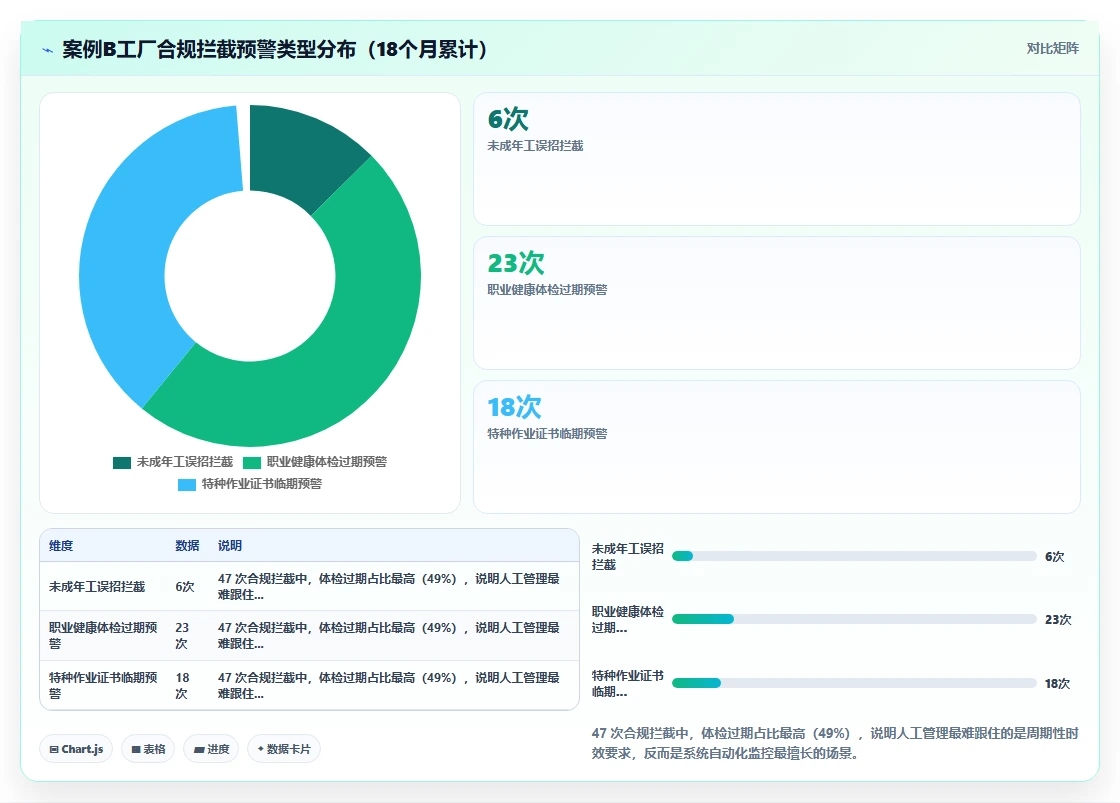The image size is (1120, 803).
Task: Click the Chart.js tag button
Action: 76,749
